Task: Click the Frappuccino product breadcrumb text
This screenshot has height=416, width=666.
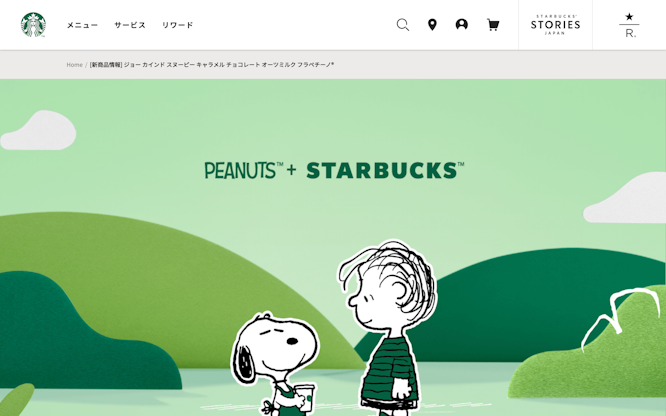Action: [212, 65]
